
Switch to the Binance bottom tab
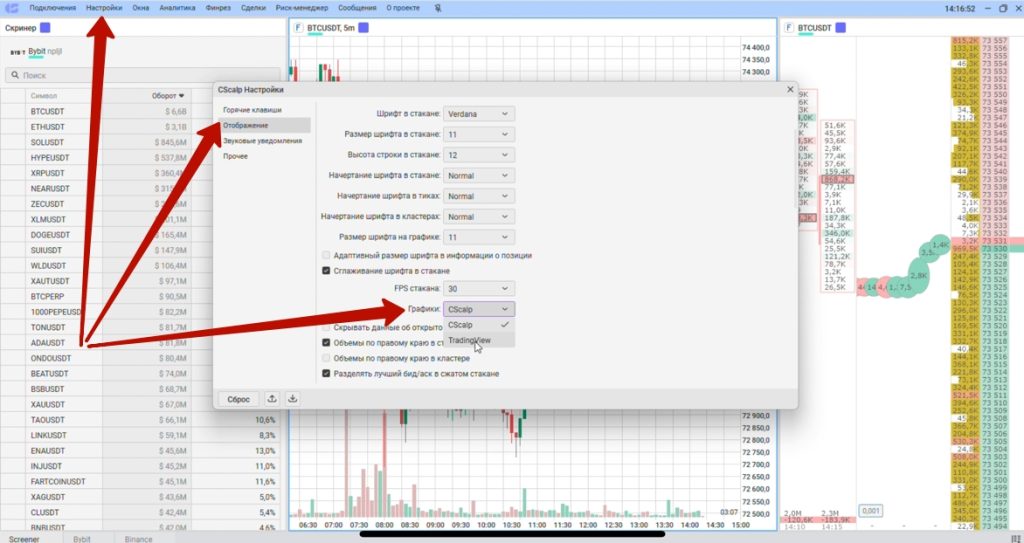[138, 539]
